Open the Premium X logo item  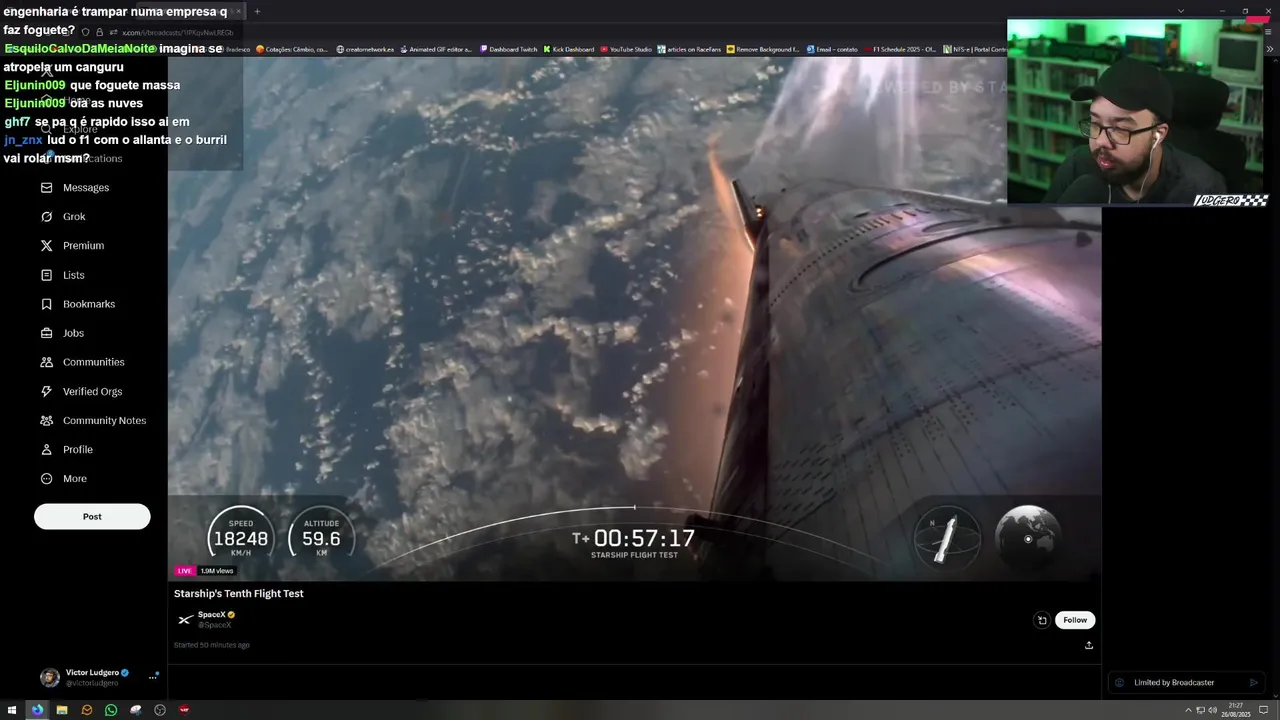(x=46, y=245)
